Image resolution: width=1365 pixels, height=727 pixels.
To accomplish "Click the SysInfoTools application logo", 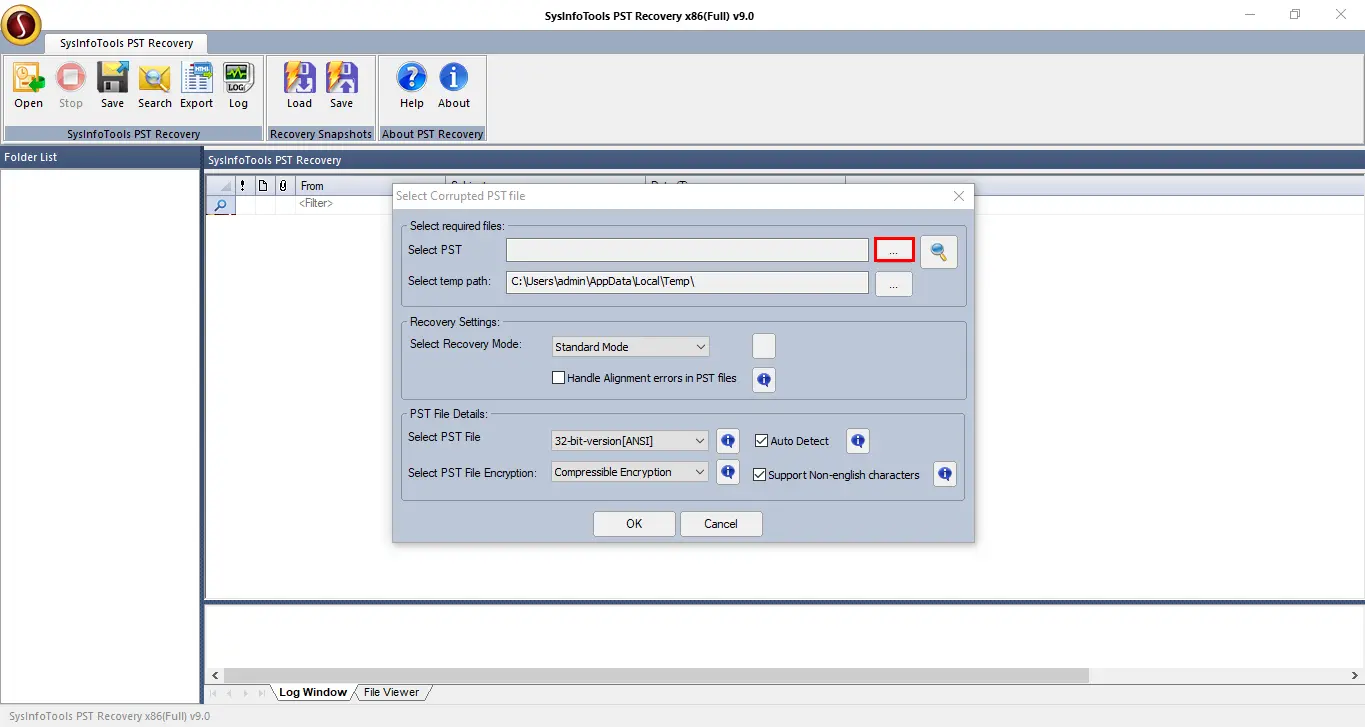I will point(21,25).
